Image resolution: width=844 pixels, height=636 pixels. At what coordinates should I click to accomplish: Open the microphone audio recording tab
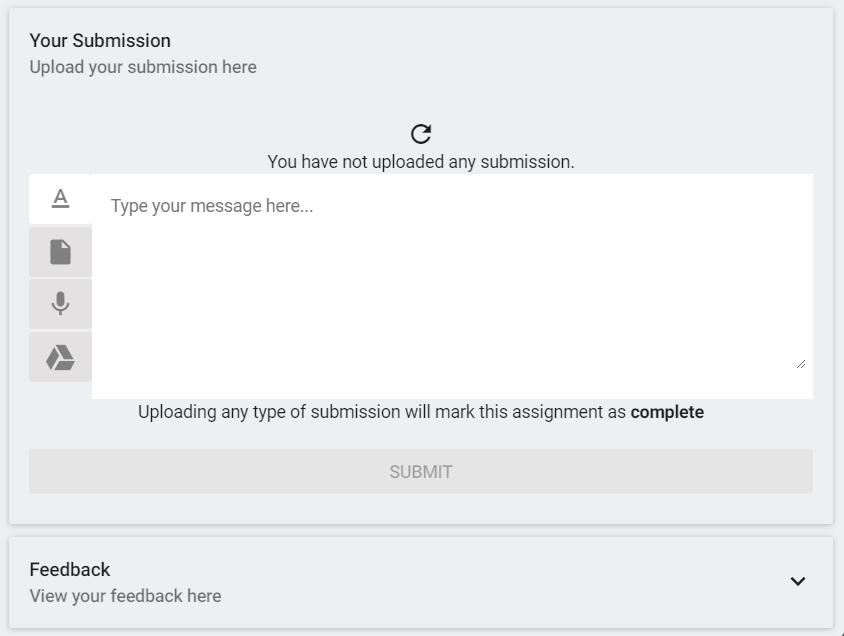[x=60, y=304]
